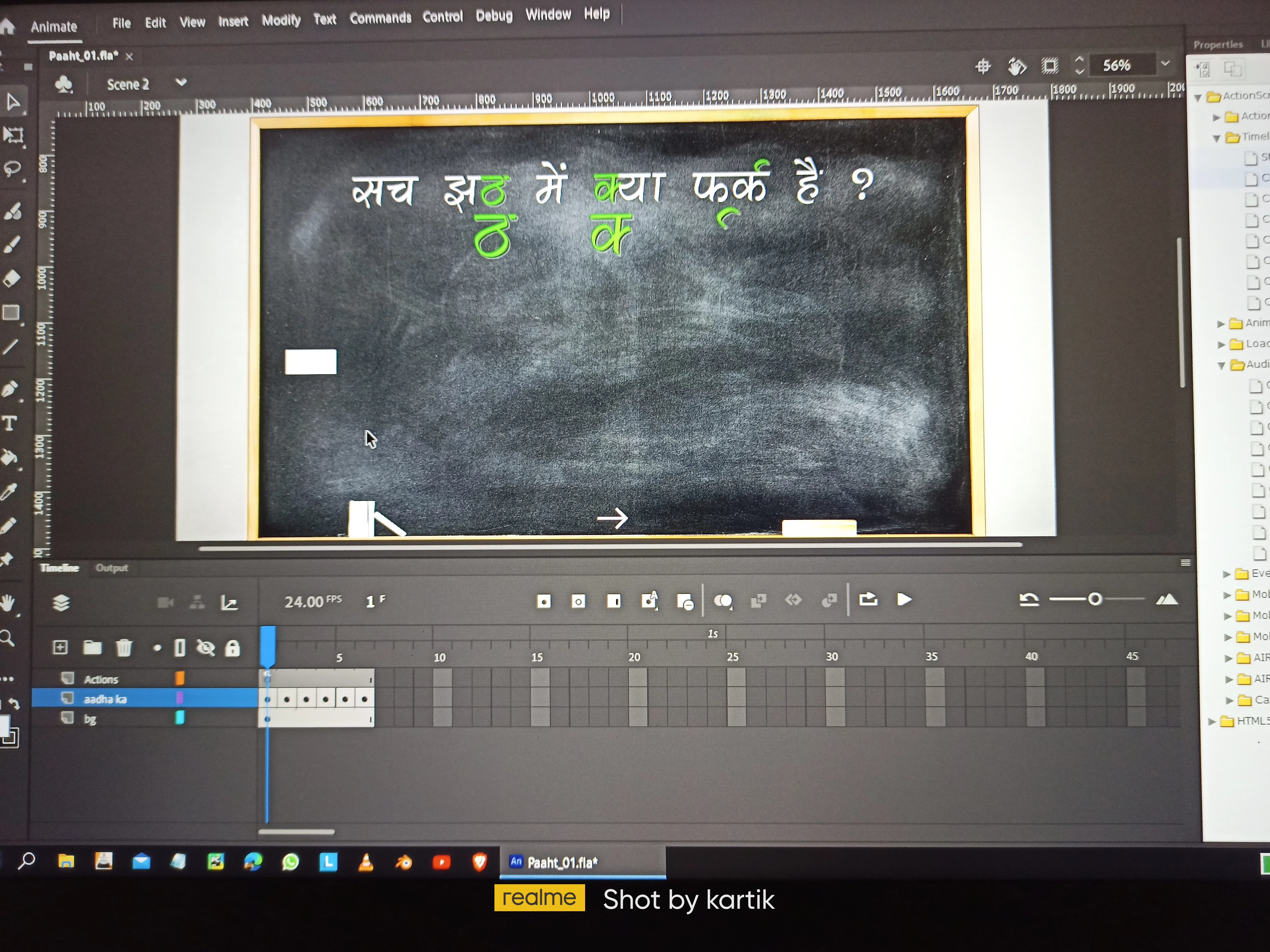Select the Text tool
The width and height of the screenshot is (1270, 952).
9,423
